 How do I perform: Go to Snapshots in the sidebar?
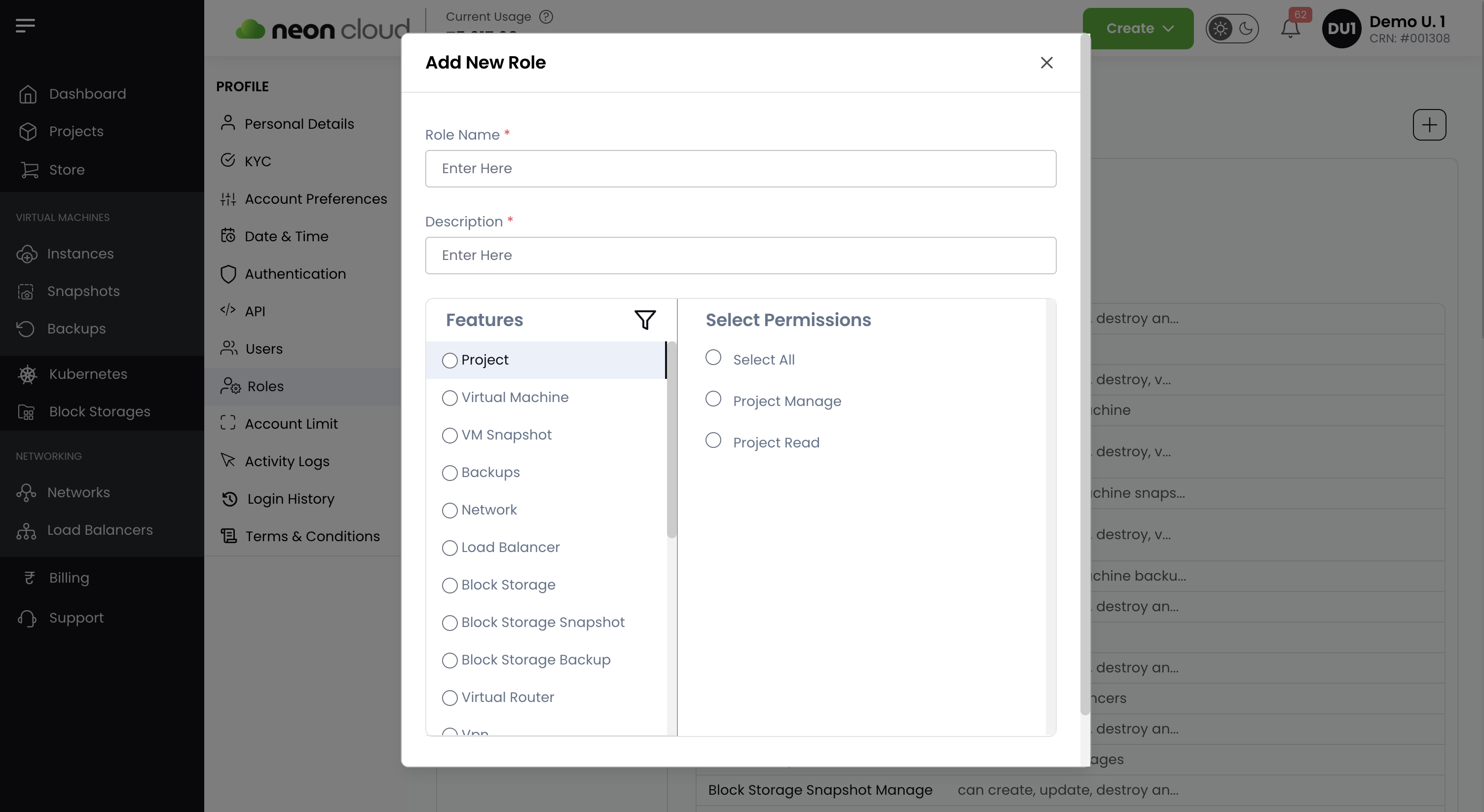[83, 292]
